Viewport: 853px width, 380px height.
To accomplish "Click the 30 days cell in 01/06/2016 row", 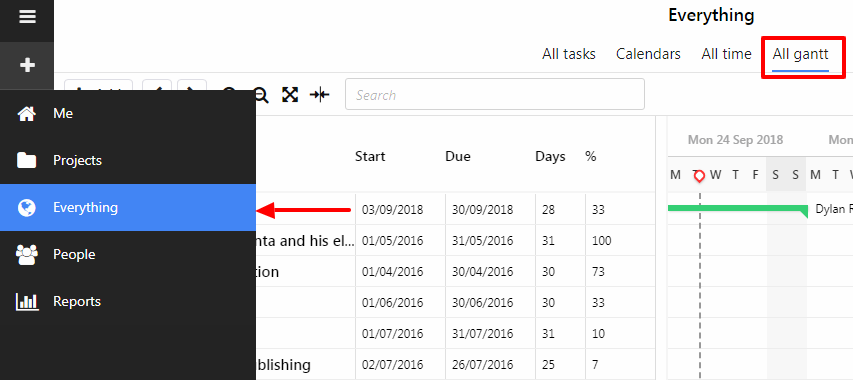I will [548, 303].
